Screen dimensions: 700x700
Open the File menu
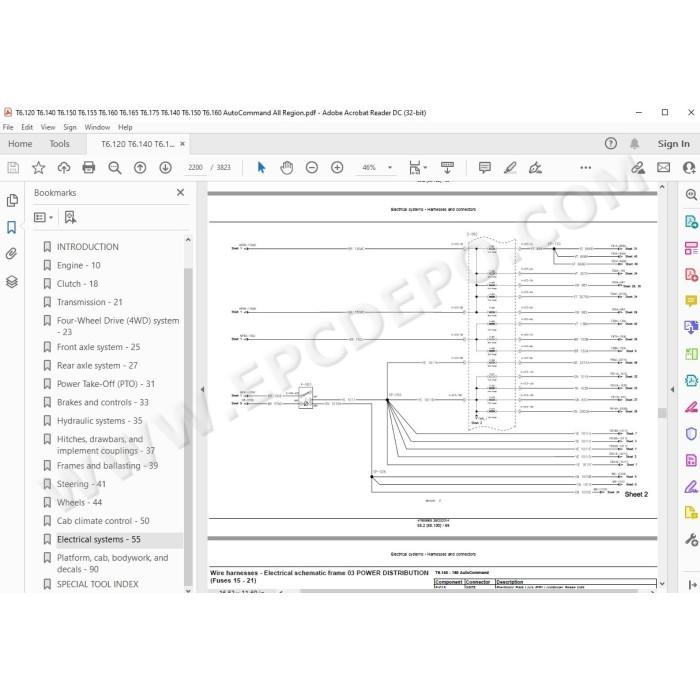tap(8, 127)
